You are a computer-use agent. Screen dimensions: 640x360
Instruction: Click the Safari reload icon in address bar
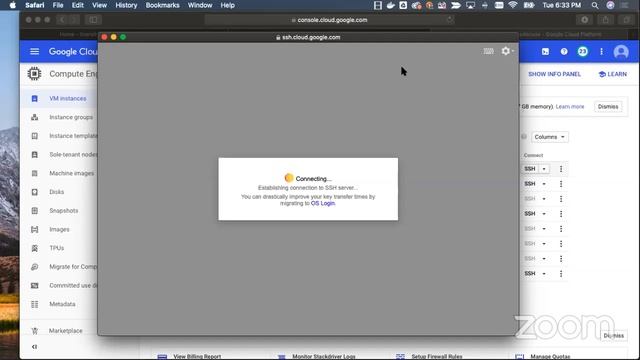point(450,20)
